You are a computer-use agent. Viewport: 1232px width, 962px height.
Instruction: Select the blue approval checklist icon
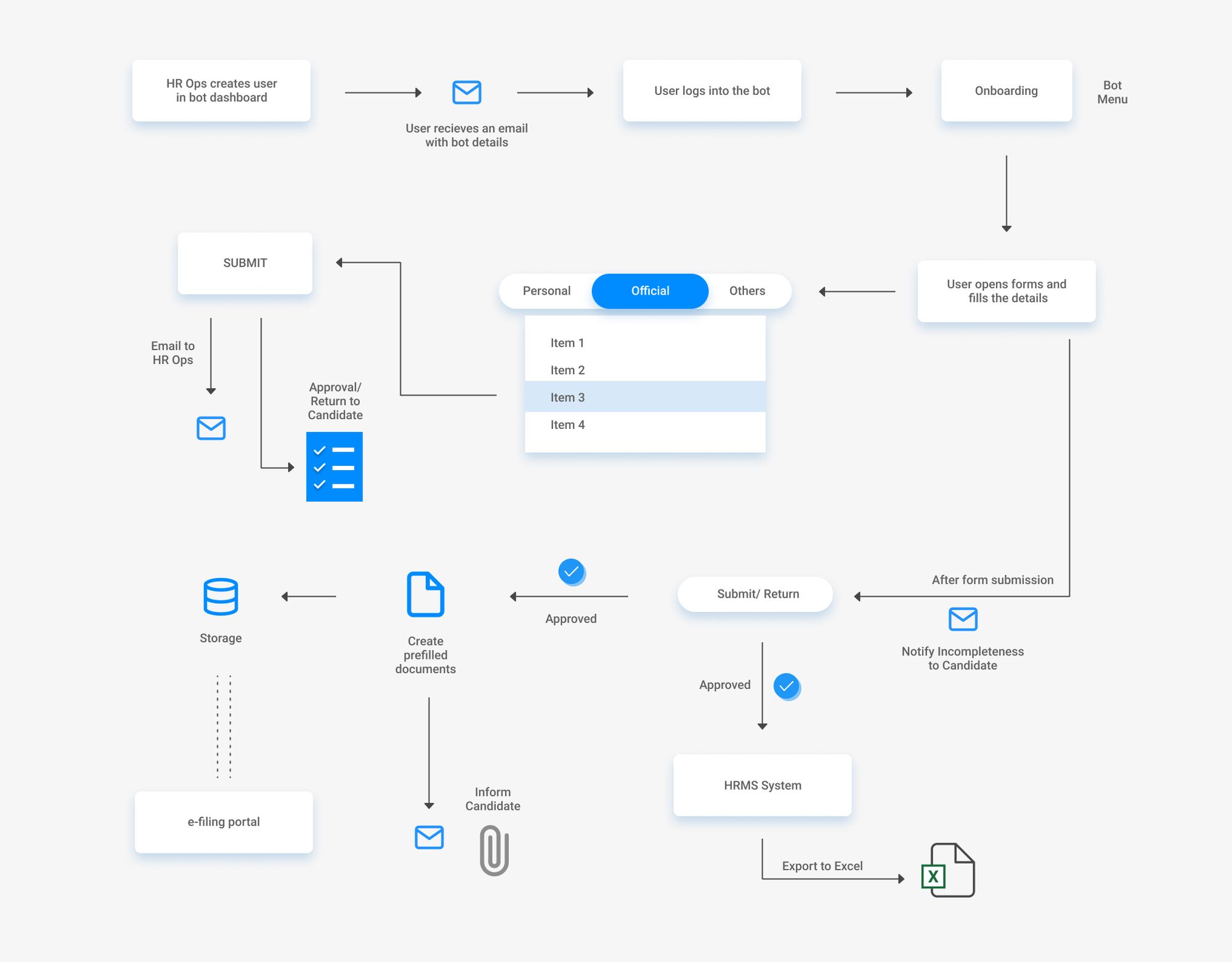click(x=334, y=467)
